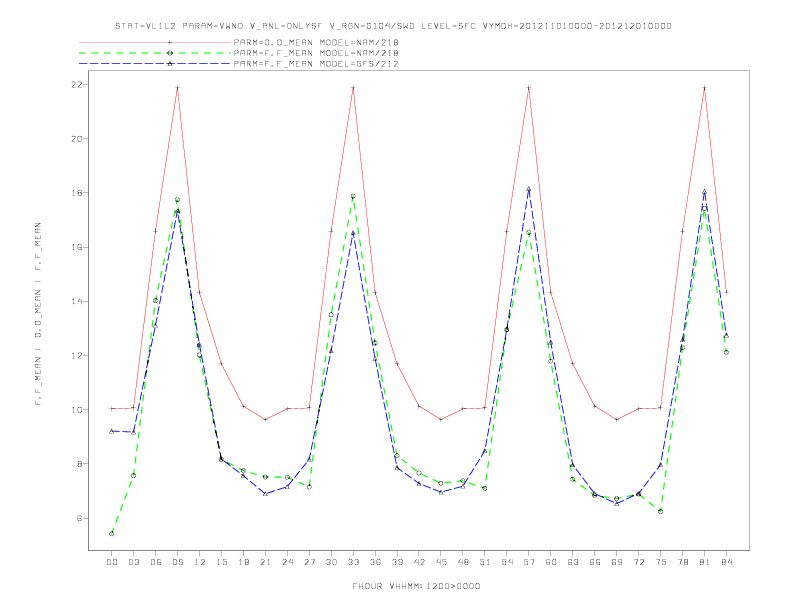Click x-axis forecast hour label 66

pos(595,562)
